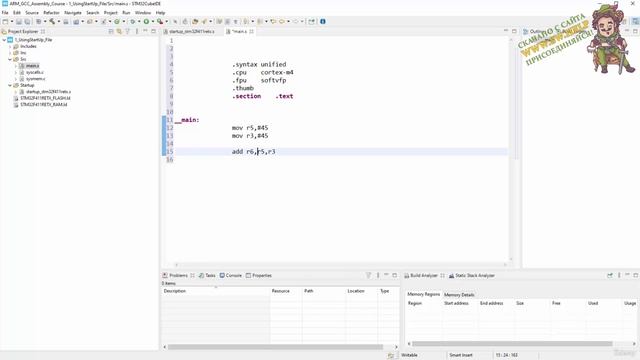Screen dimensions: 640x360
Task: Click Problems view horizontal scrollbar
Action: pos(276,347)
